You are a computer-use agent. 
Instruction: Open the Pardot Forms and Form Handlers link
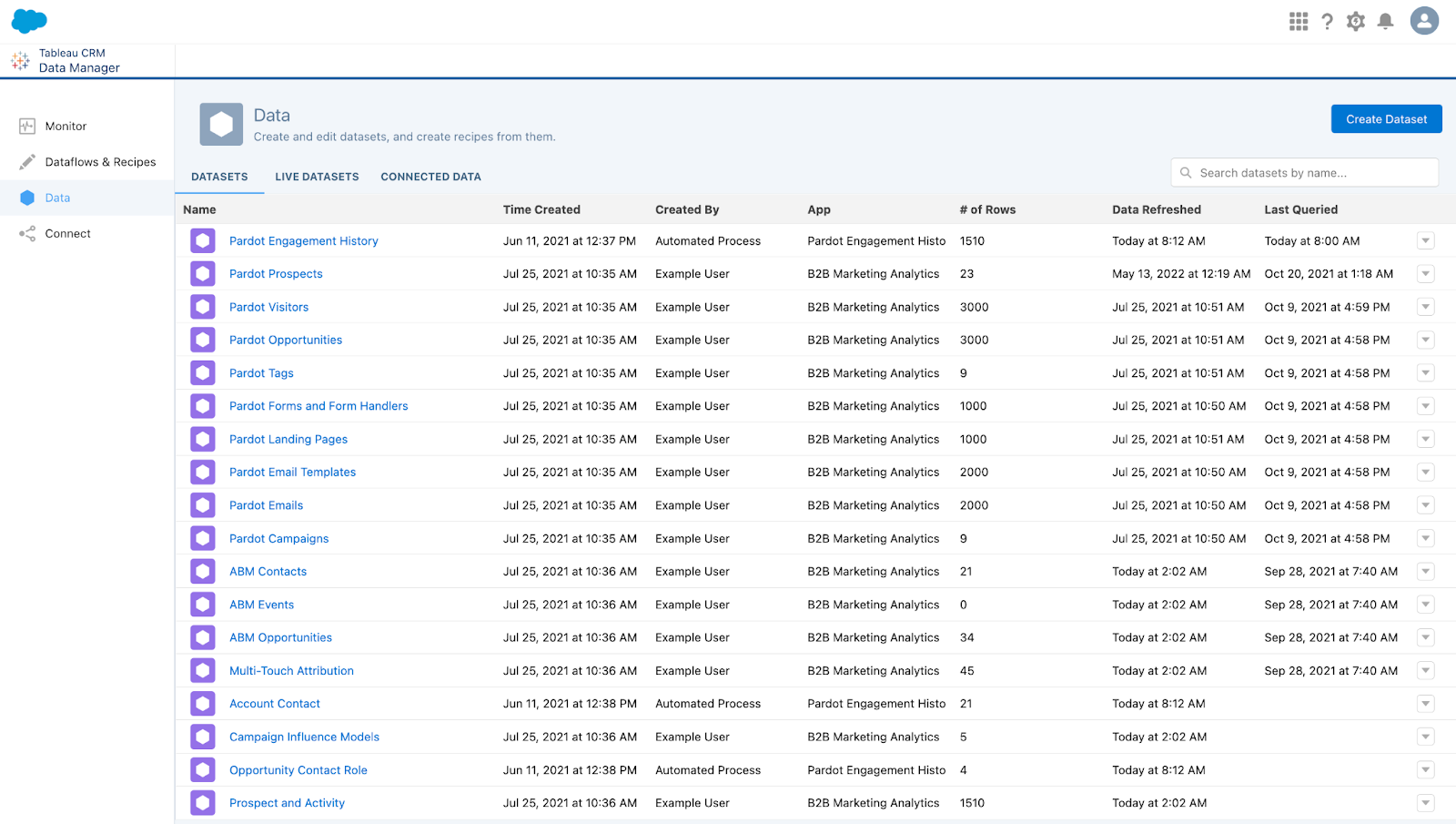[x=318, y=406]
